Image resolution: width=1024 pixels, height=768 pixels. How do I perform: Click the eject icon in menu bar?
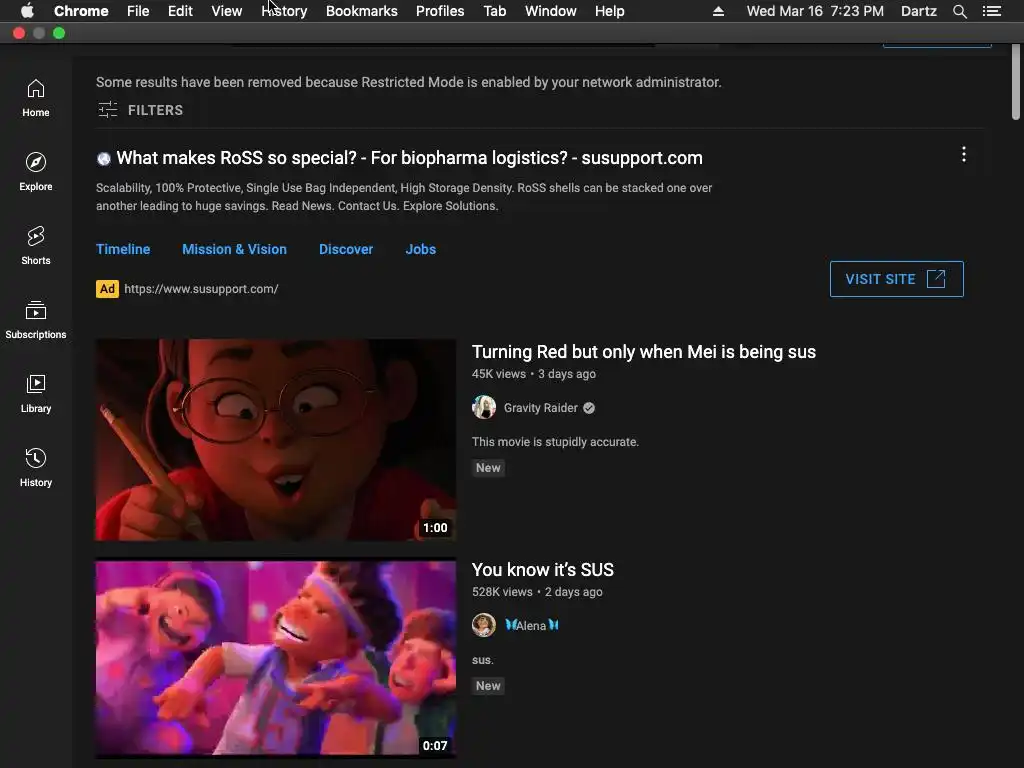click(x=718, y=11)
